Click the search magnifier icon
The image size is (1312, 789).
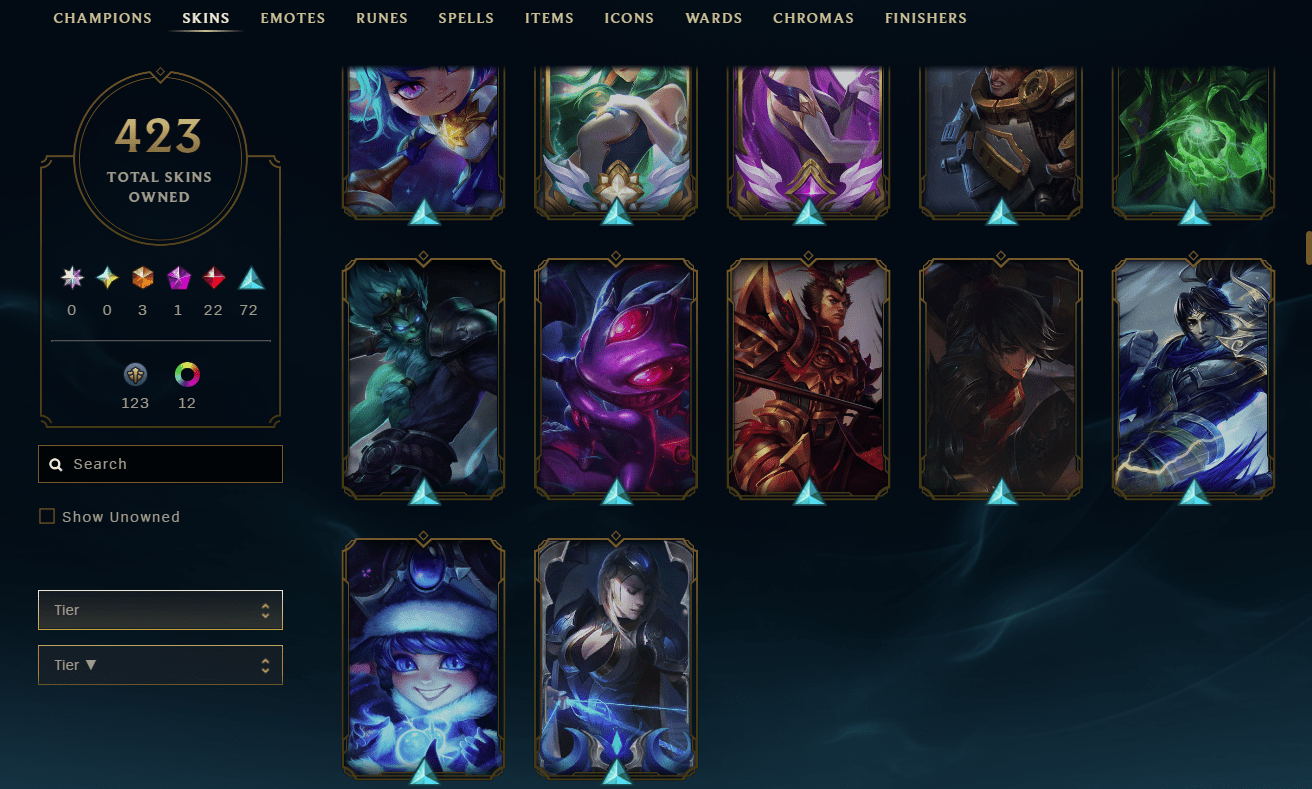coord(56,465)
